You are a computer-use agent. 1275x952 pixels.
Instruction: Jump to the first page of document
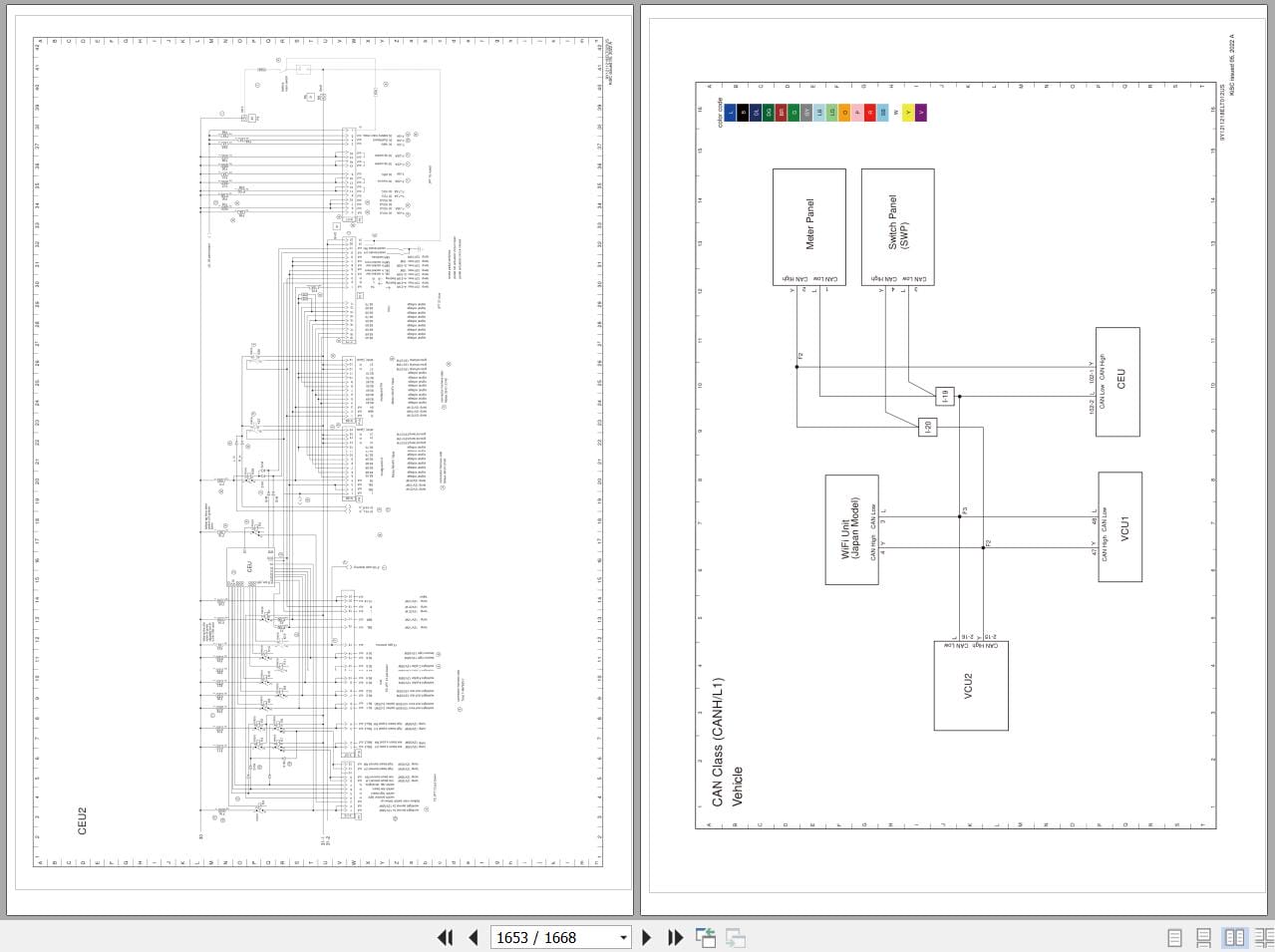(x=445, y=937)
